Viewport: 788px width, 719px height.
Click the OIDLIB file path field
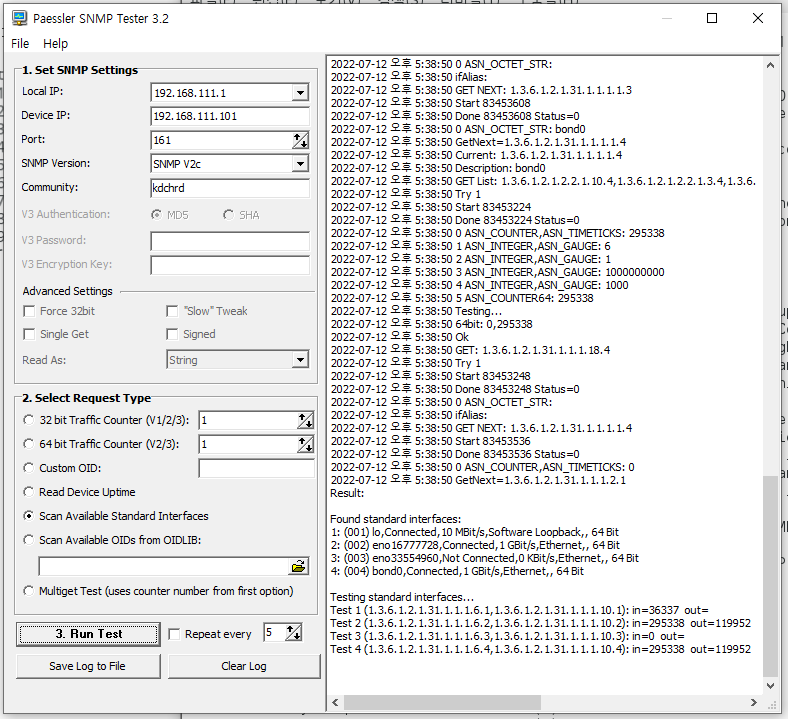(x=163, y=566)
